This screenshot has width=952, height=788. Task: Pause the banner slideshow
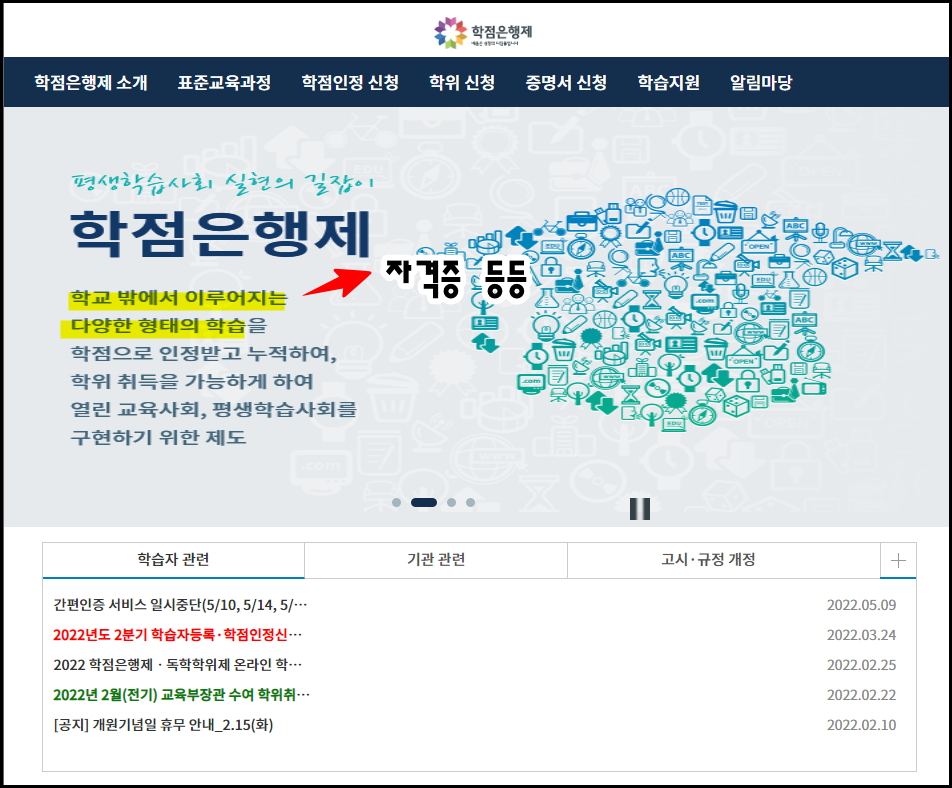tap(639, 509)
